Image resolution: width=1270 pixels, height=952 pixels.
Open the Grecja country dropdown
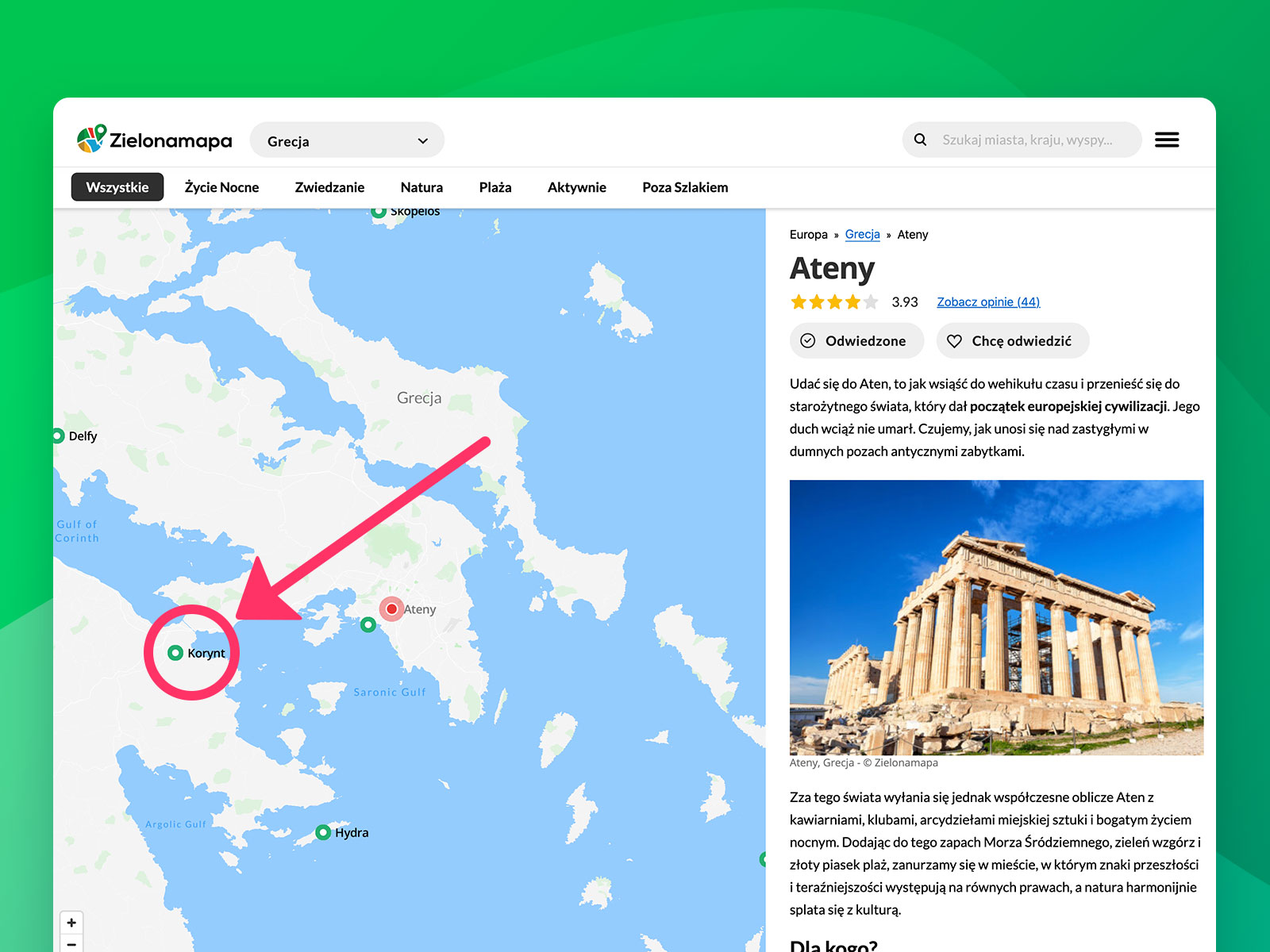pyautogui.click(x=347, y=140)
